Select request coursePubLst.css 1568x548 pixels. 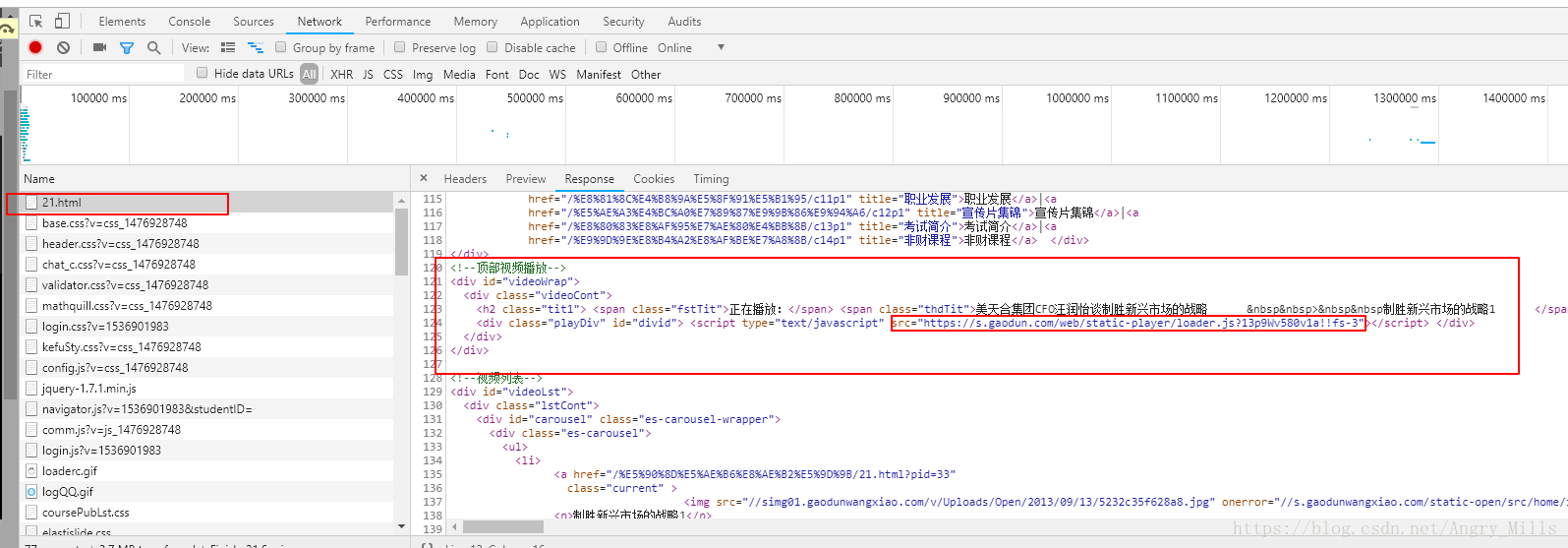coord(207,513)
